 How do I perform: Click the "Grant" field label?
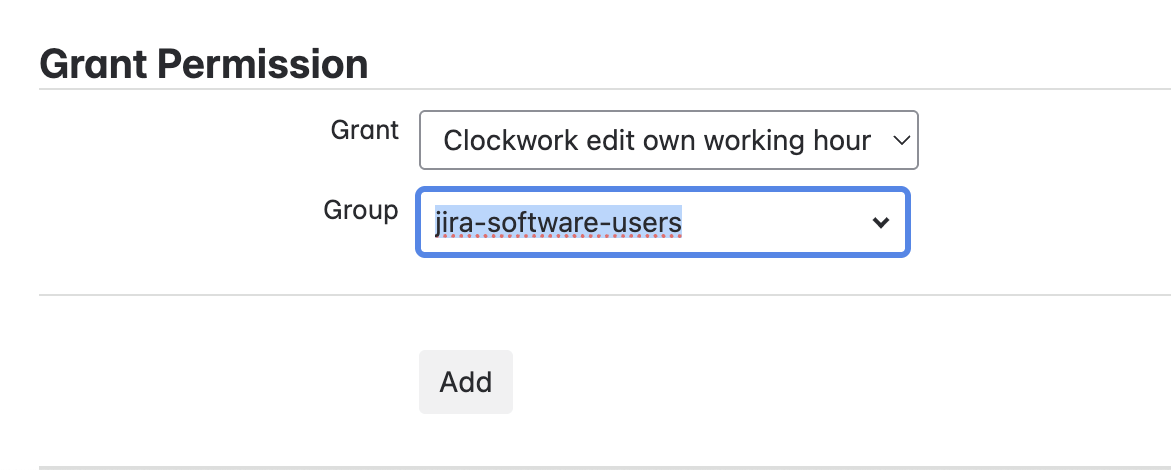(x=364, y=130)
